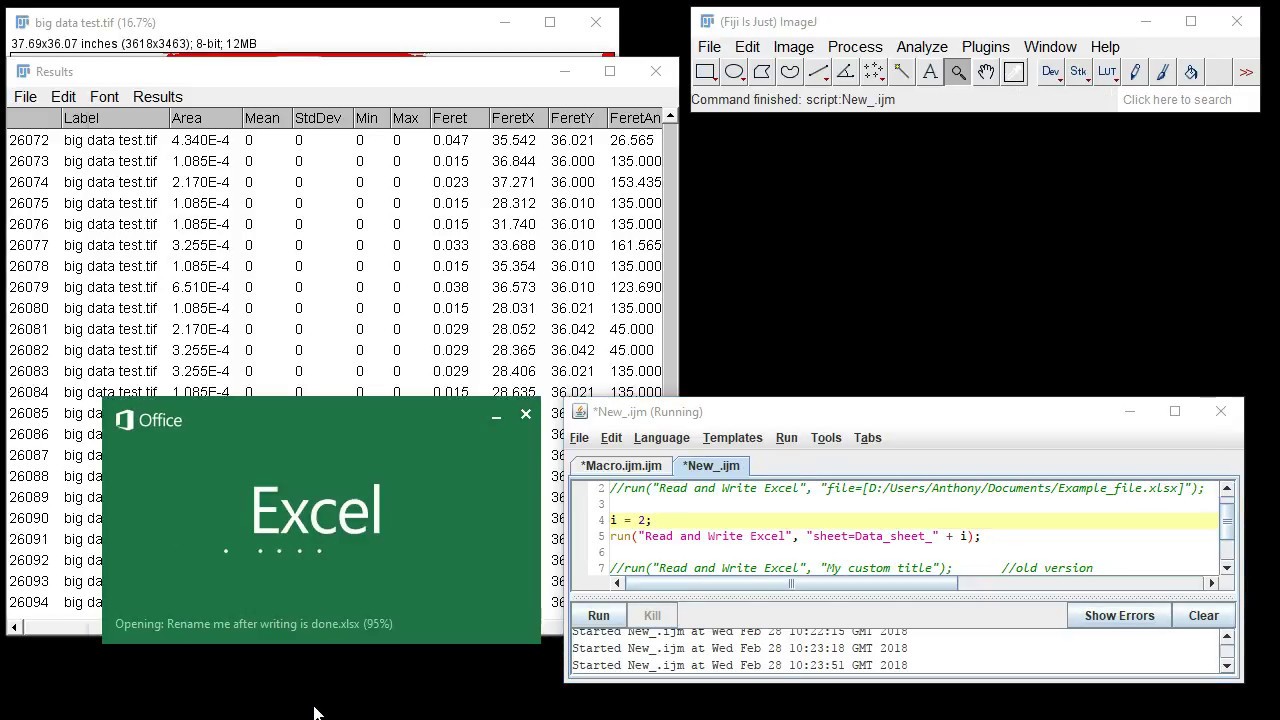
Task: Select the Angle tool
Action: (x=846, y=72)
